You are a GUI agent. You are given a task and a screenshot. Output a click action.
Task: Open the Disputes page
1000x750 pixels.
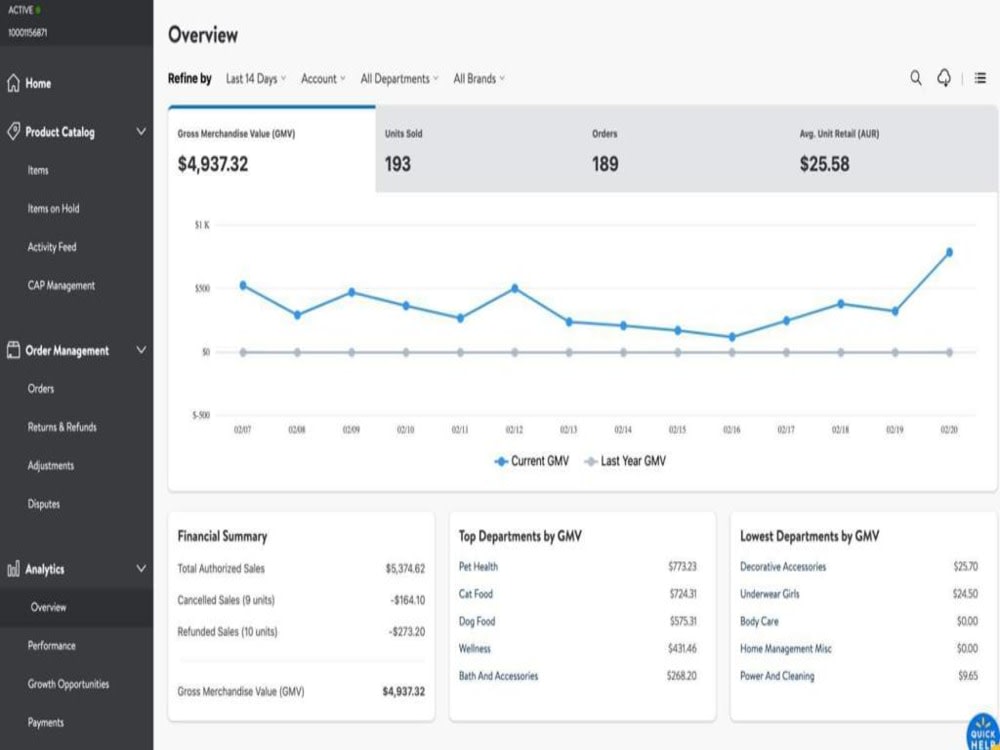pyautogui.click(x=43, y=504)
